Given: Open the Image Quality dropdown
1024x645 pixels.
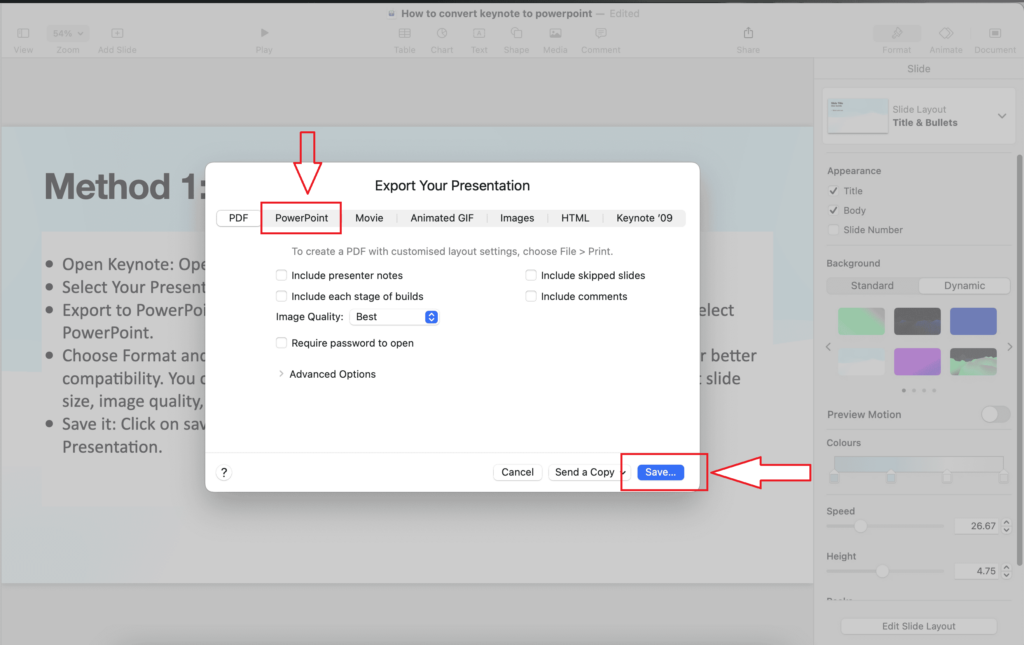Looking at the screenshot, I should click(x=395, y=316).
